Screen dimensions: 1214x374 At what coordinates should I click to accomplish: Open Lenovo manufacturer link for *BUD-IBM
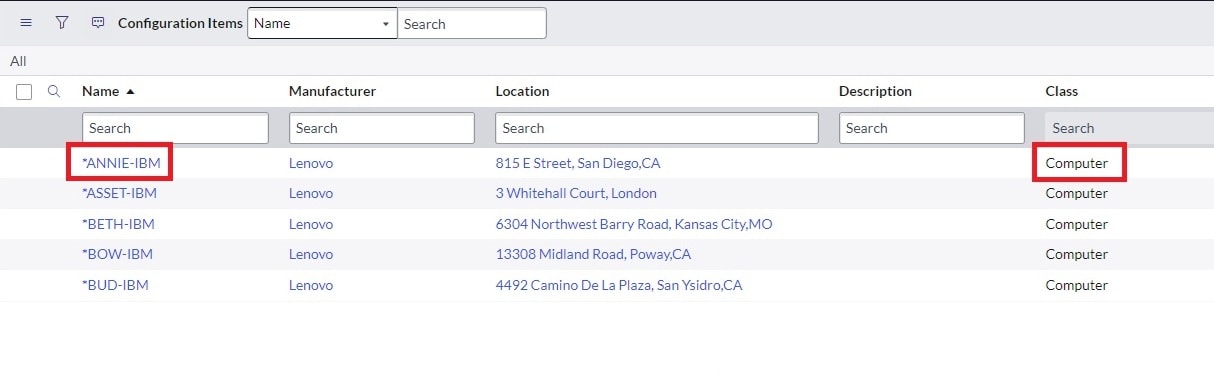[x=311, y=285]
